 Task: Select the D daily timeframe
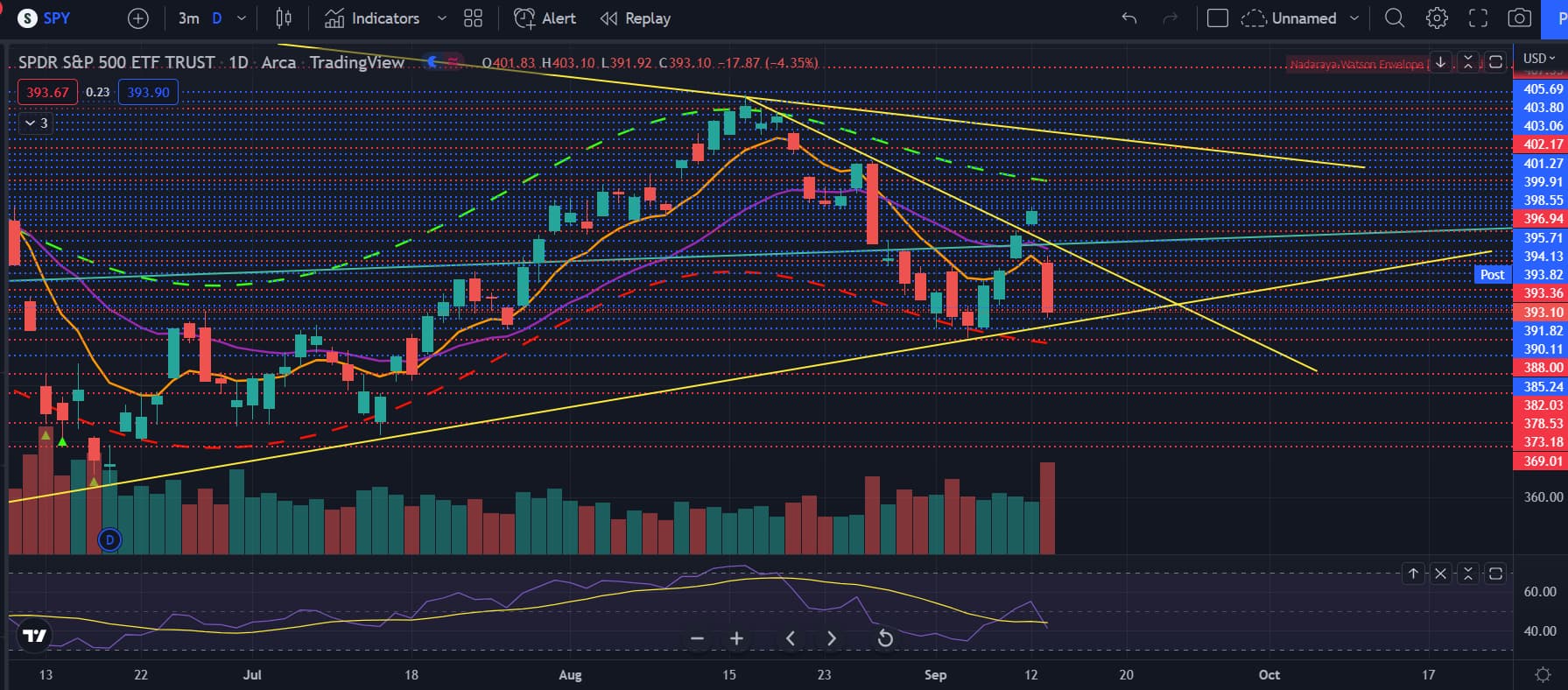pyautogui.click(x=217, y=18)
